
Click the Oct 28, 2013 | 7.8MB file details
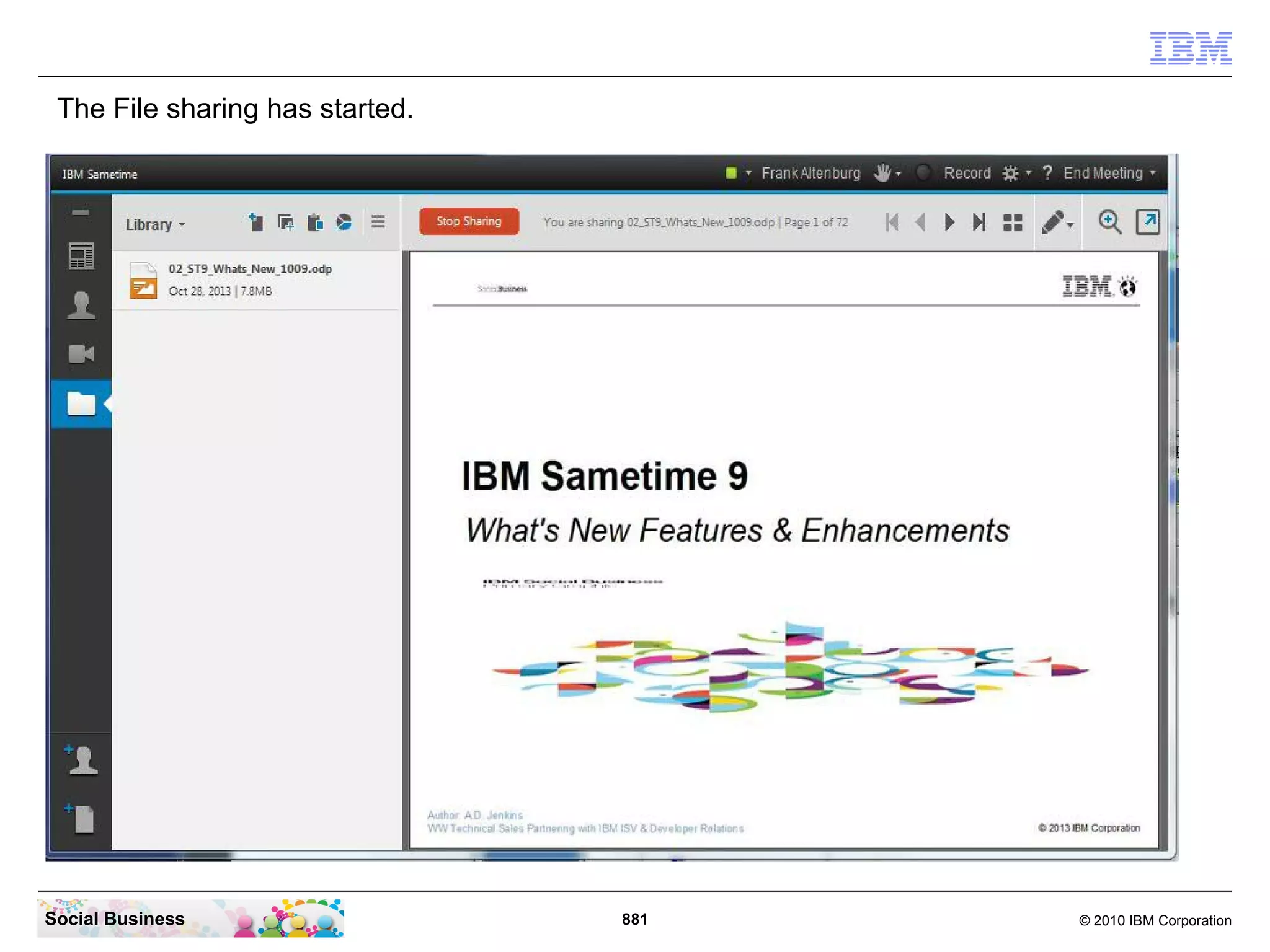pos(220,291)
